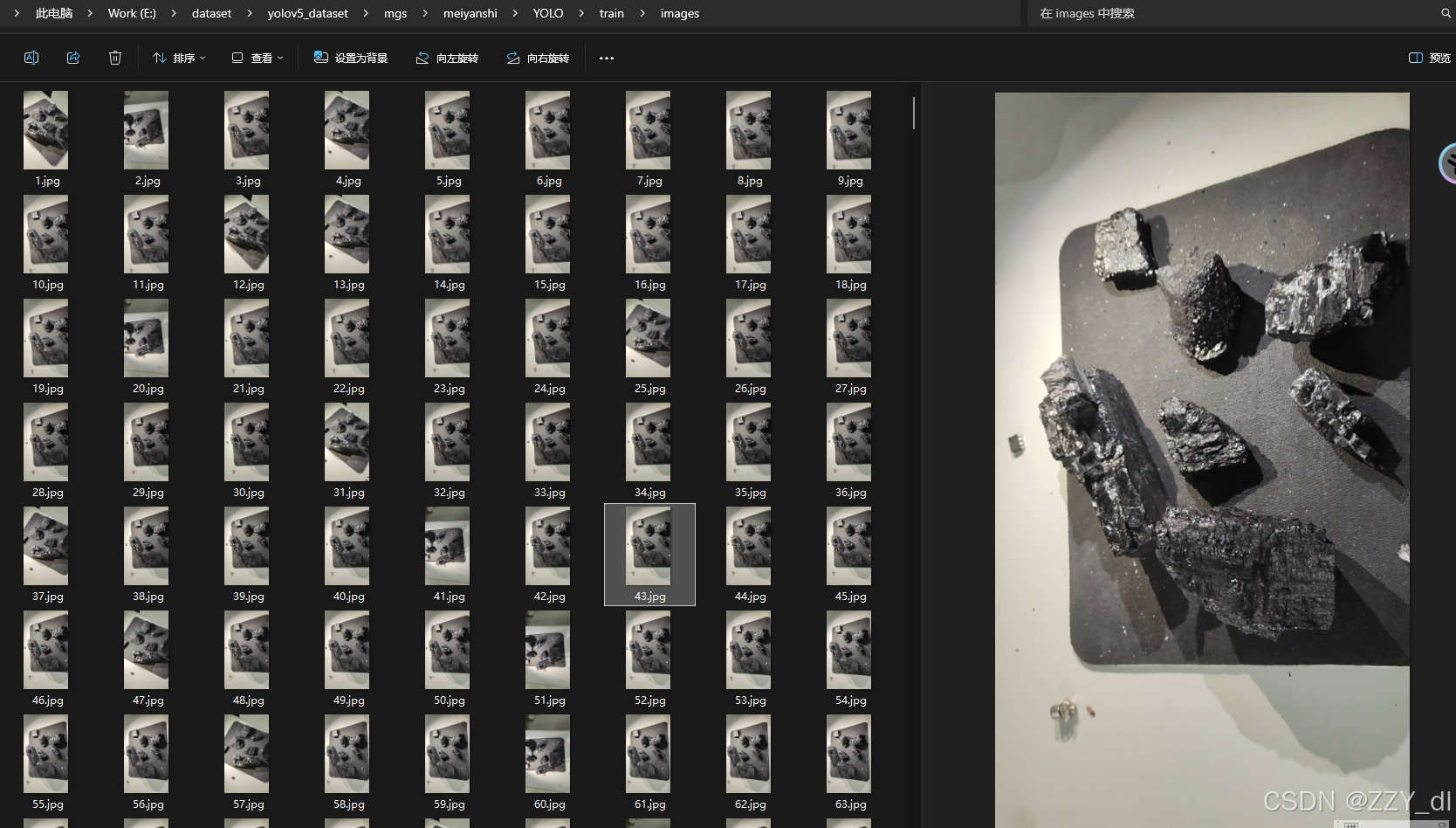Go to train folder in breadcrumb
The width and height of the screenshot is (1456, 828).
(612, 13)
